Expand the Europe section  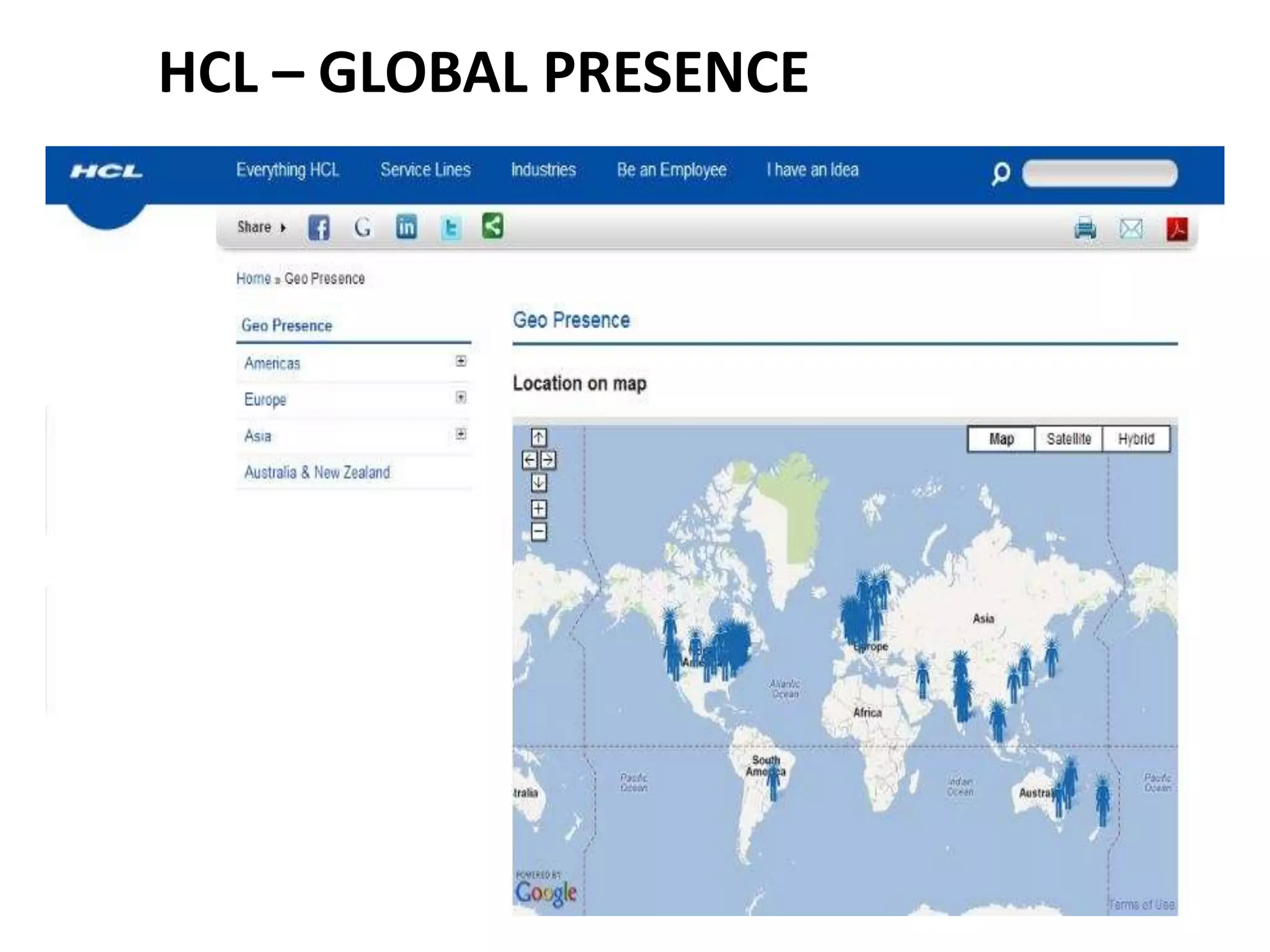tap(461, 397)
